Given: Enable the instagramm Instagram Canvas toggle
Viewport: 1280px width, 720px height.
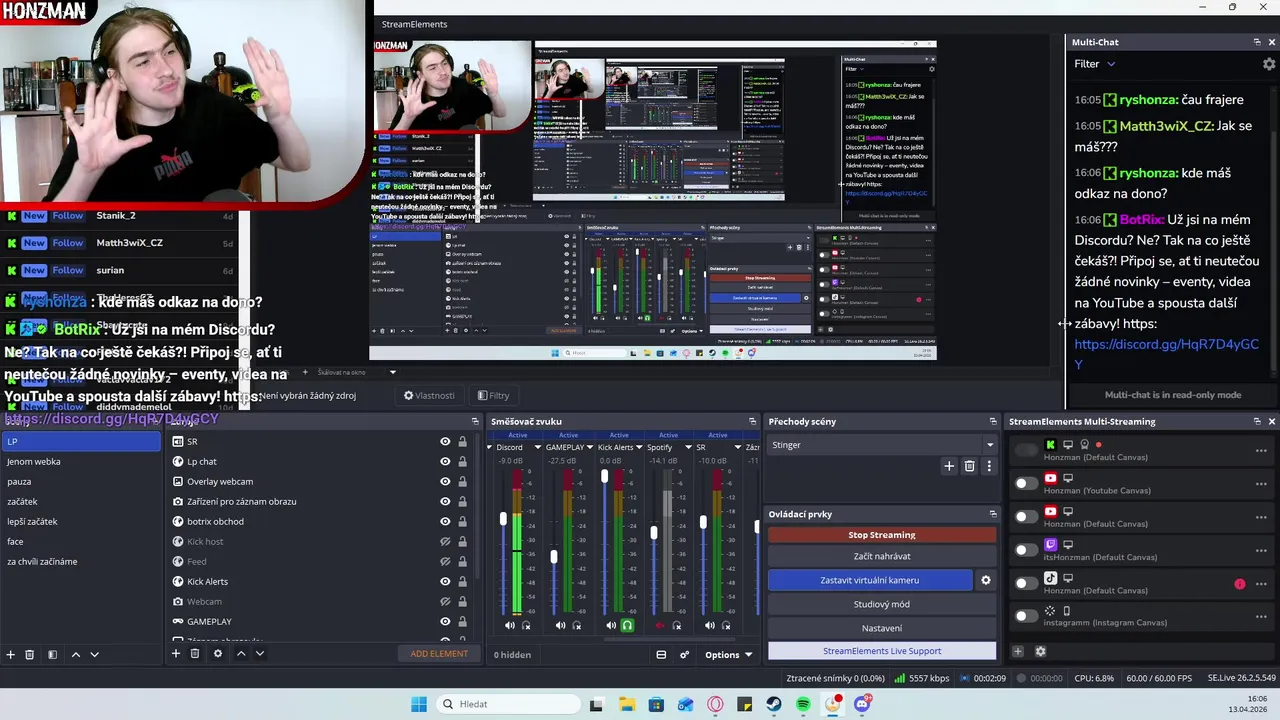Looking at the screenshot, I should coord(1025,615).
